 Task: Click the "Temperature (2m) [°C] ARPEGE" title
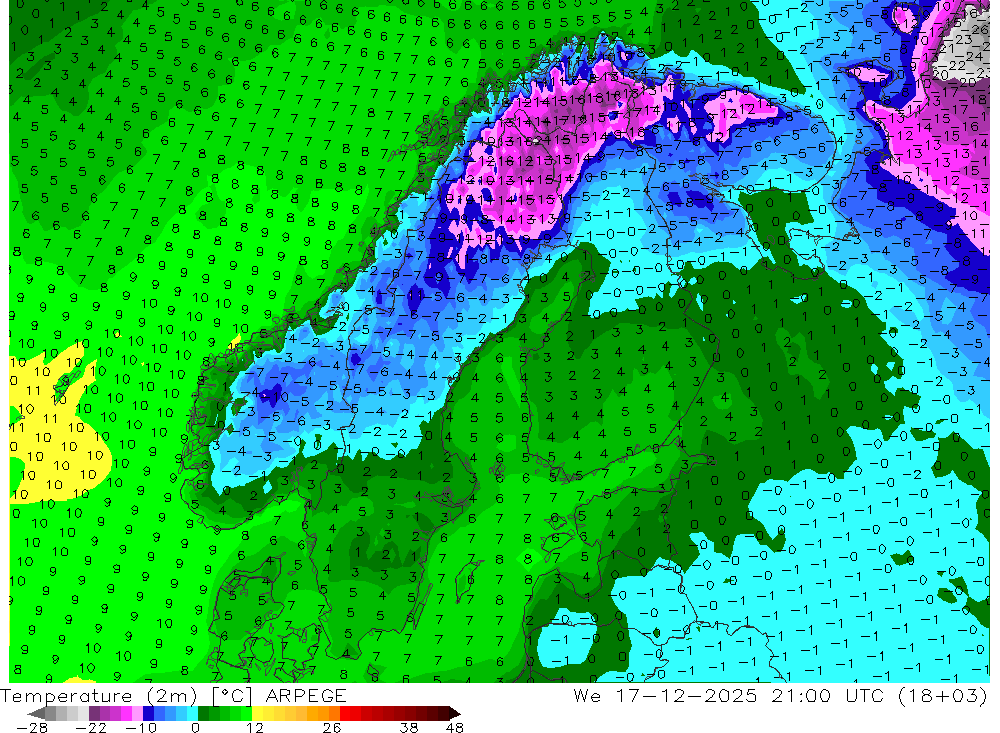[173, 695]
